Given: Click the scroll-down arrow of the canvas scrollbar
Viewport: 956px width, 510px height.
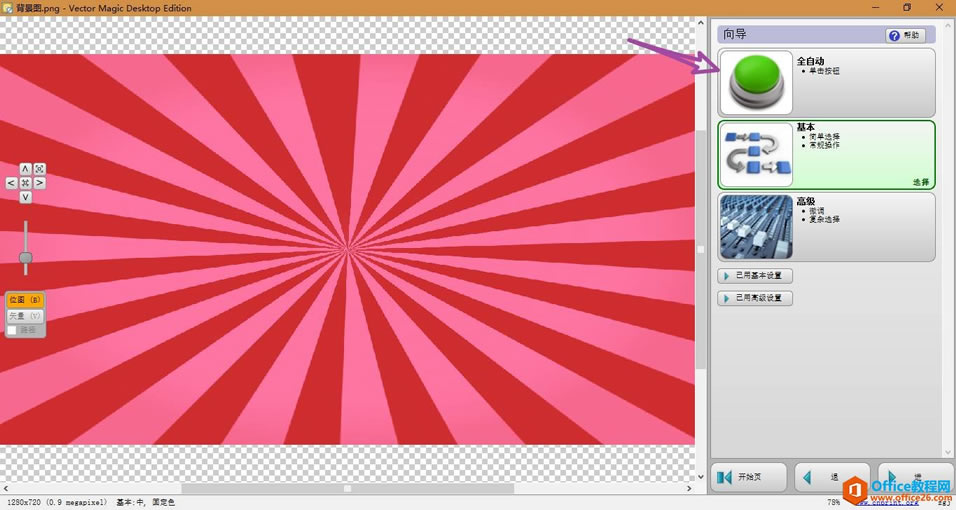Looking at the screenshot, I should click(x=701, y=476).
